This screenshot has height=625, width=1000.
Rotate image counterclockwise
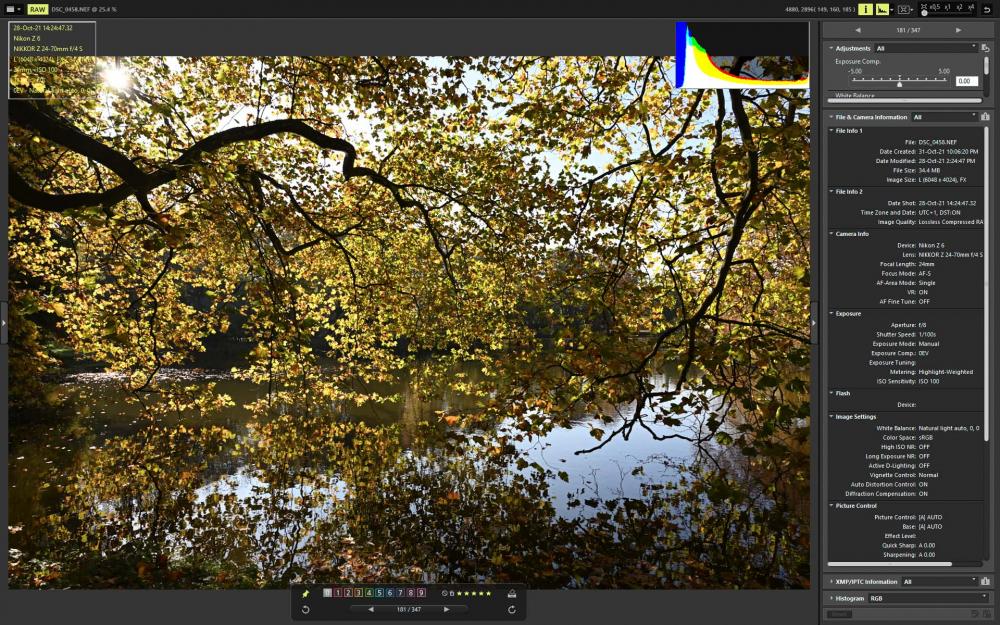point(305,610)
